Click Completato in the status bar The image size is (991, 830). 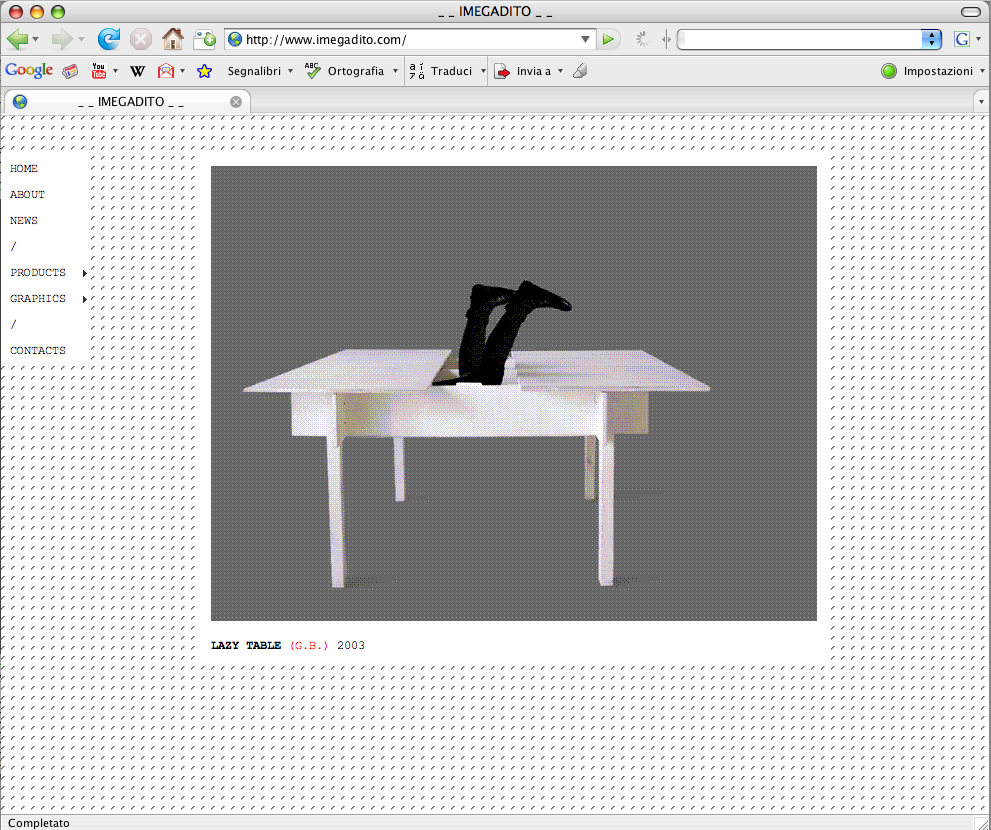pos(39,822)
